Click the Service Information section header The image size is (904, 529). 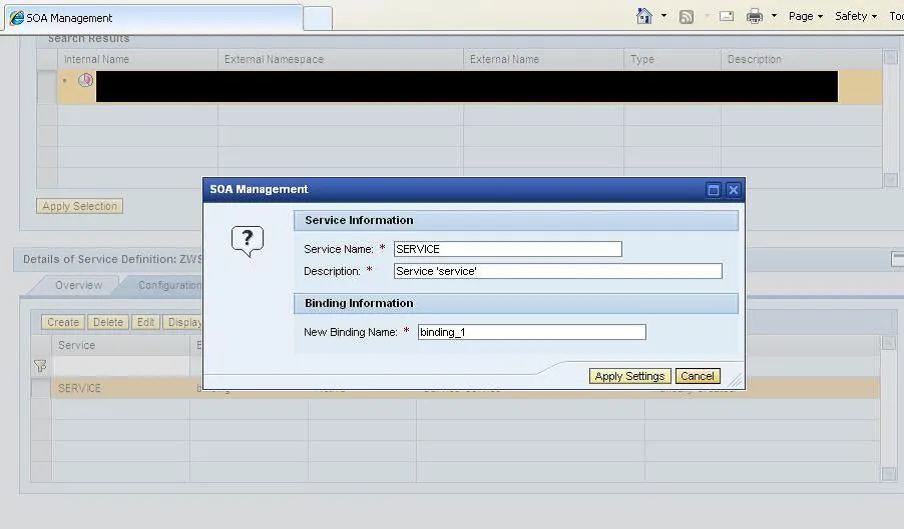516,220
